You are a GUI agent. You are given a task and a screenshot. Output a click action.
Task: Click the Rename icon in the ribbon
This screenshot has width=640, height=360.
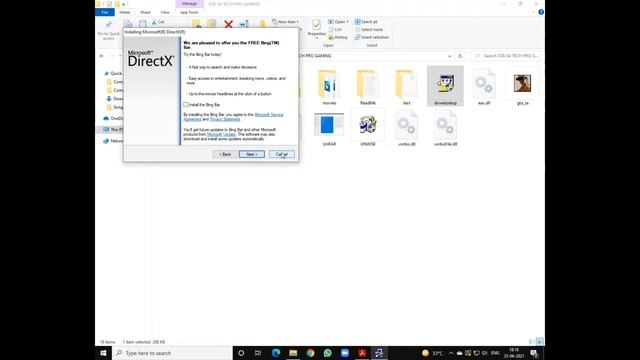[x=244, y=24]
